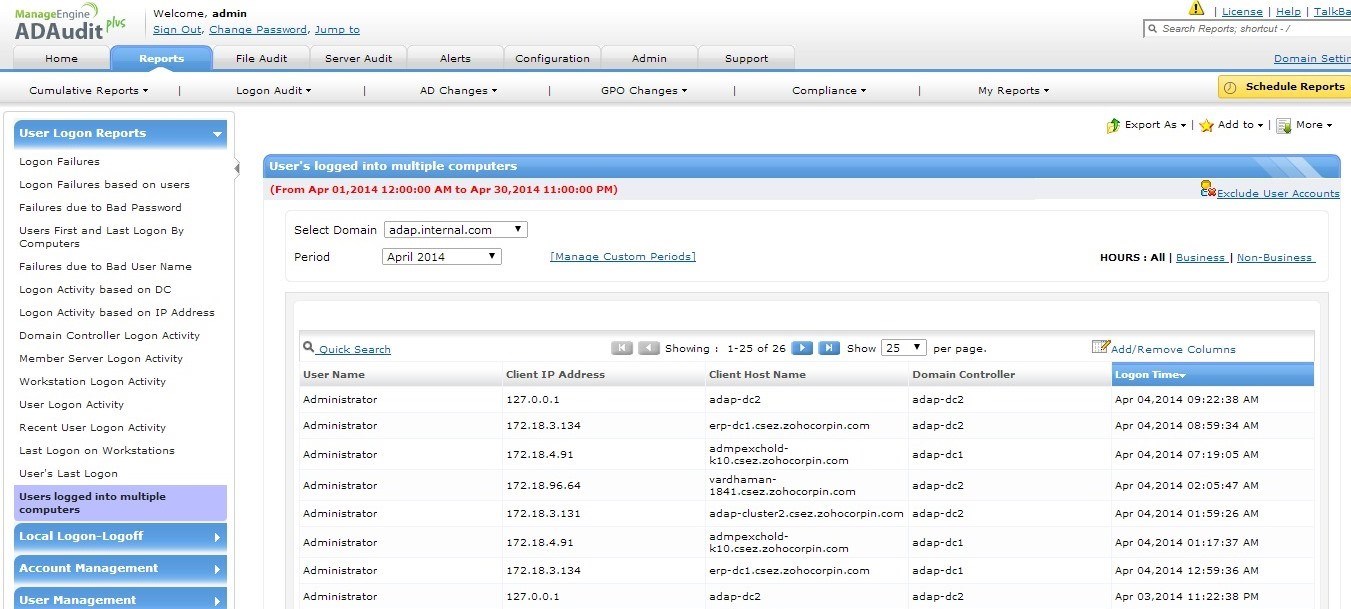Open Recent User Logon Activity report

point(92,428)
